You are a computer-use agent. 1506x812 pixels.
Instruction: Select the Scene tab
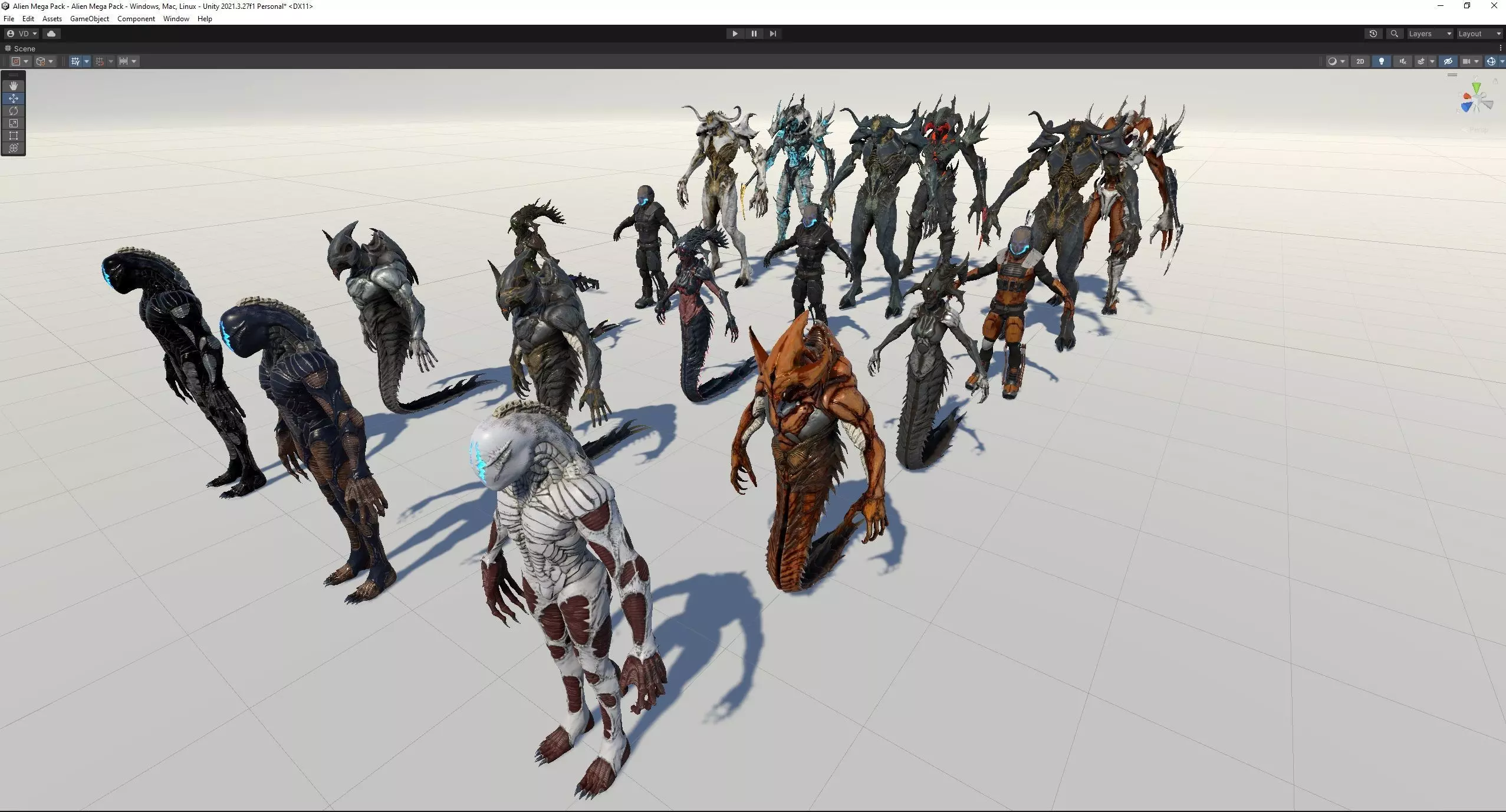21,48
